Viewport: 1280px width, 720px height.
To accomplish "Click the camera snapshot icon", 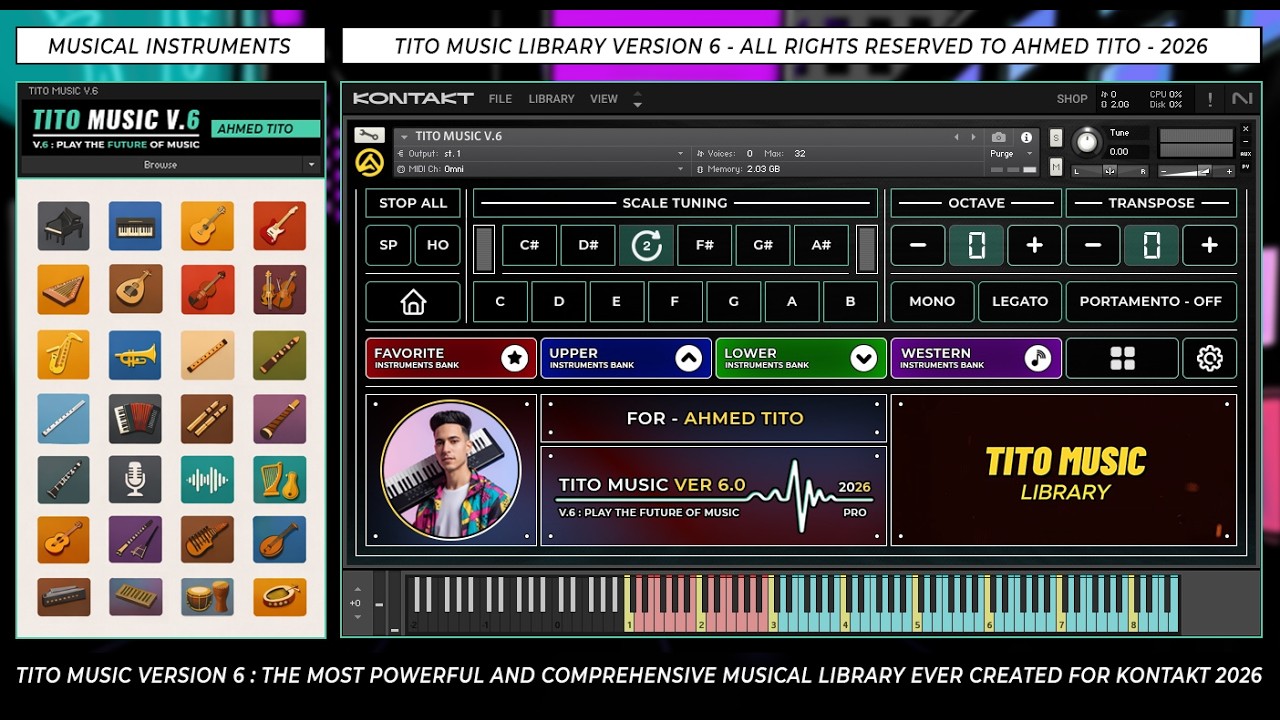I will pyautogui.click(x=998, y=137).
